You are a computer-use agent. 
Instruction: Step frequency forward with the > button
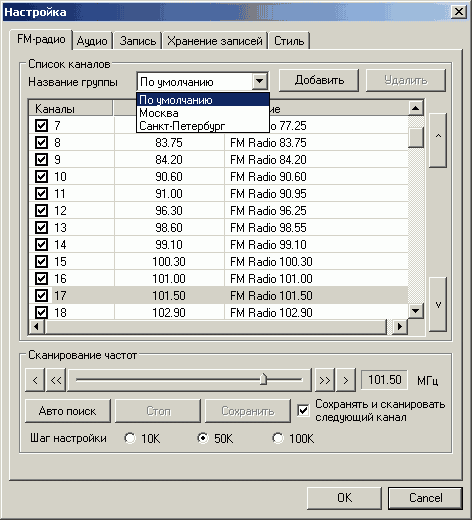(x=346, y=380)
